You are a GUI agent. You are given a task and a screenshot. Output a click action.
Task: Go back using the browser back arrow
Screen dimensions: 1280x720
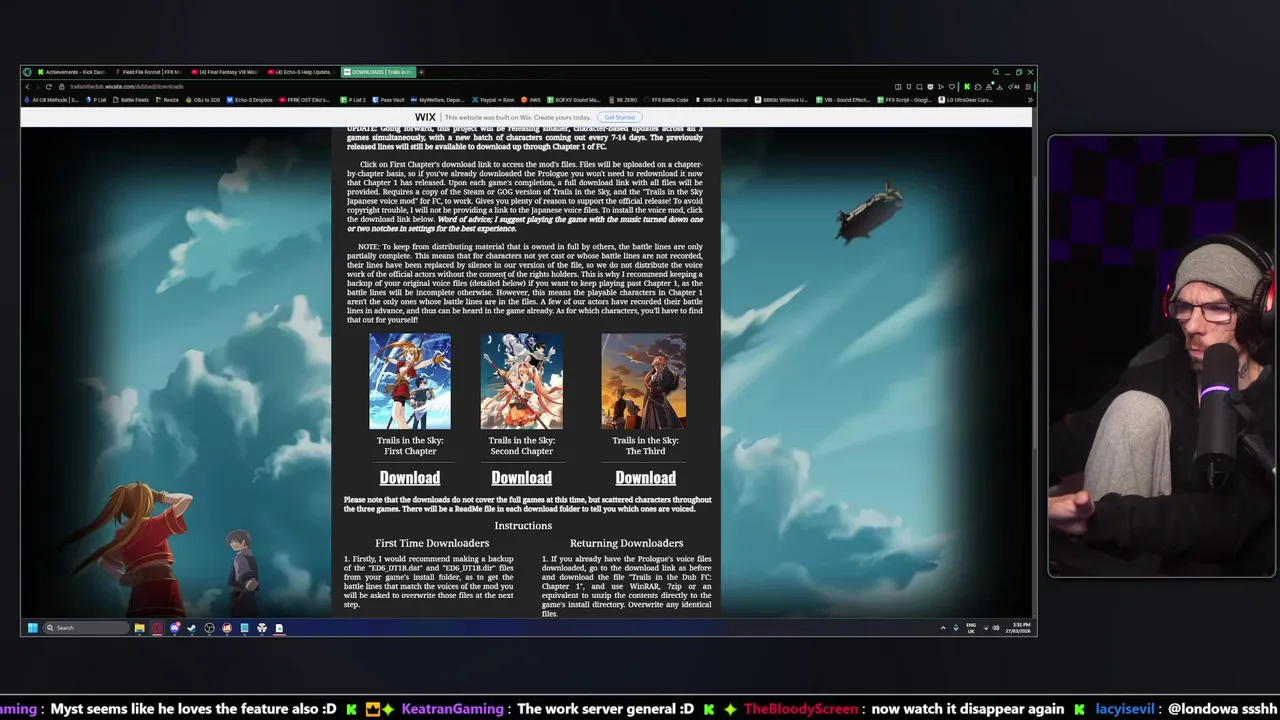point(27,86)
